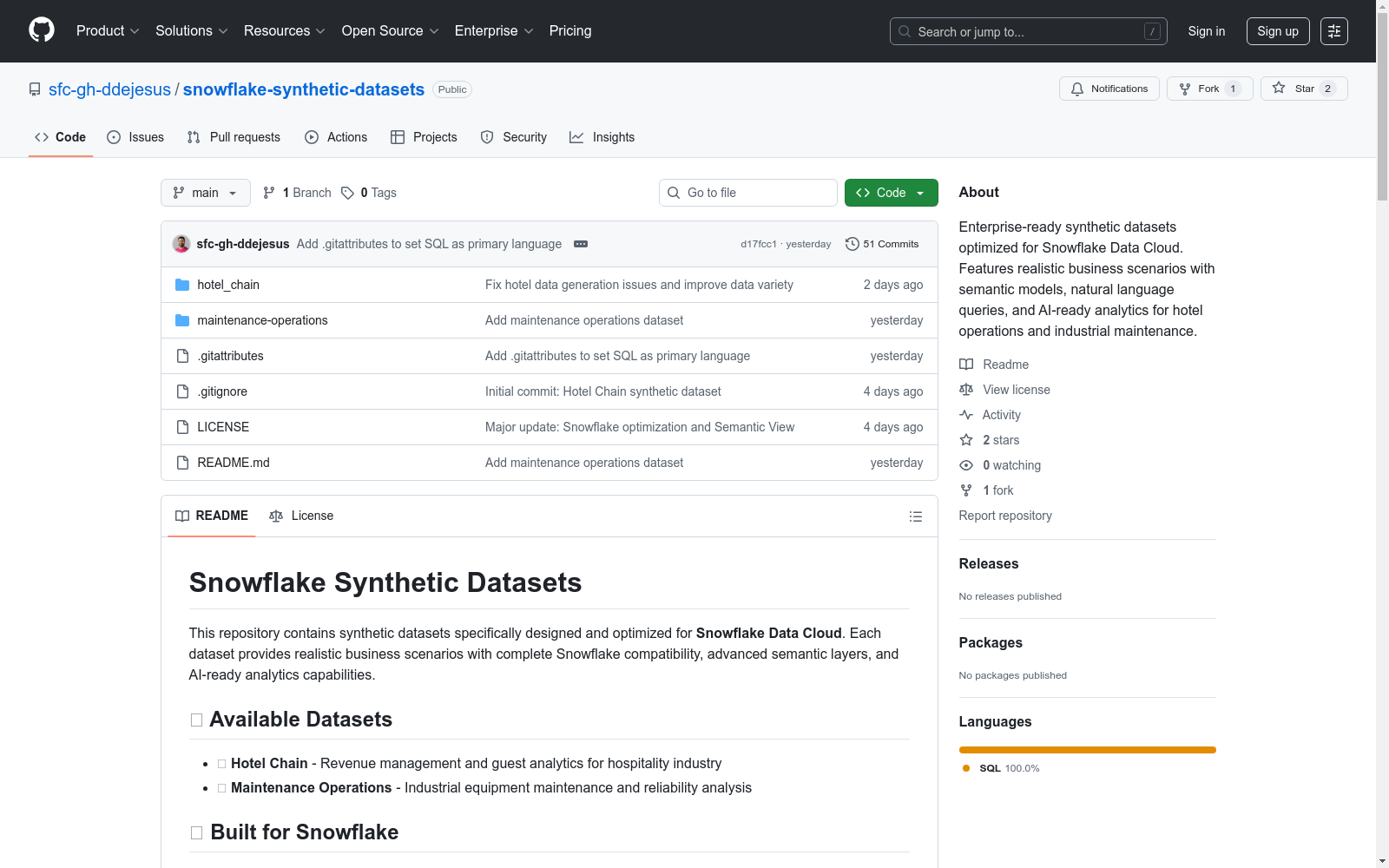Click the fork icon beside 1 fork

tap(966, 490)
